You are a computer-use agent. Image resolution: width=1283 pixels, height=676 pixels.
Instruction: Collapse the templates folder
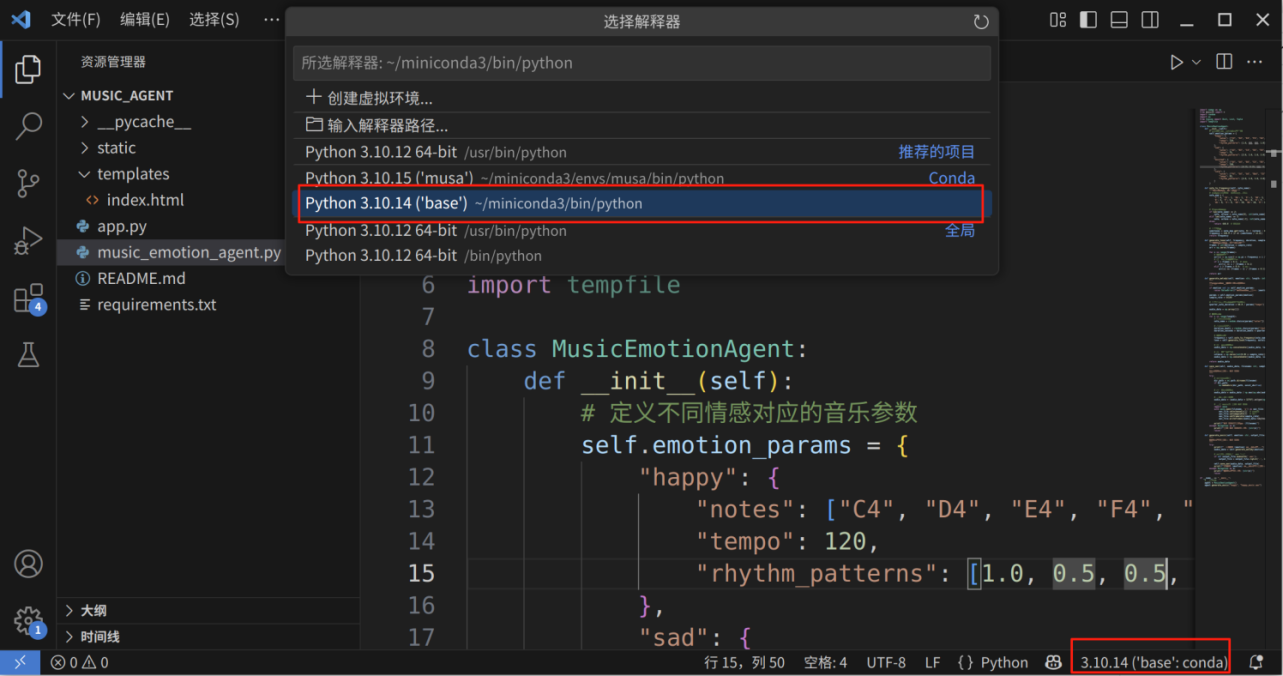(85, 174)
